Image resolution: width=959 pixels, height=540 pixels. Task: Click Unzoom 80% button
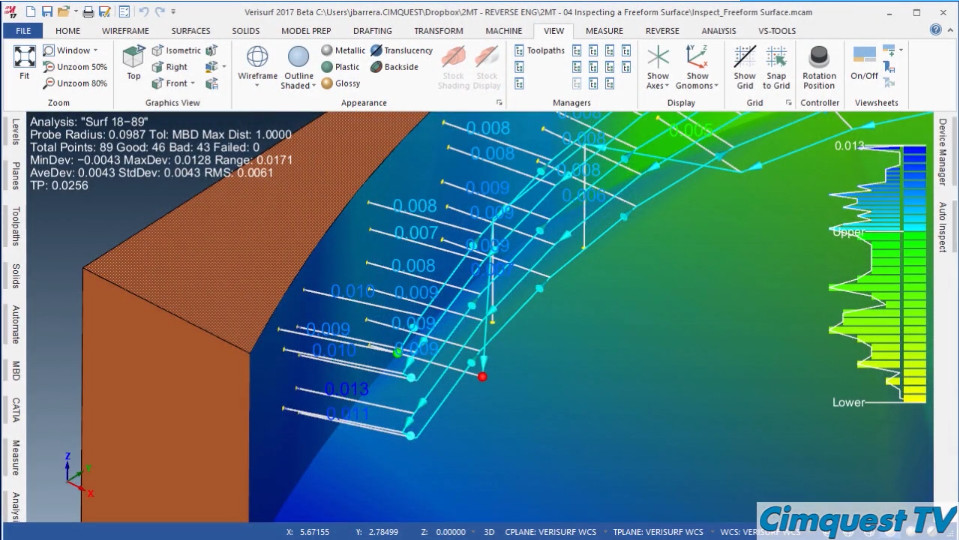coord(75,83)
